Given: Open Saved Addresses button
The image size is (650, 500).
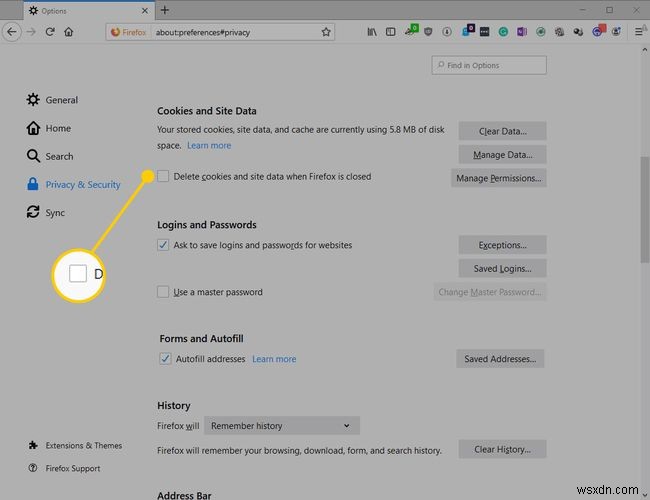Looking at the screenshot, I should click(500, 359).
